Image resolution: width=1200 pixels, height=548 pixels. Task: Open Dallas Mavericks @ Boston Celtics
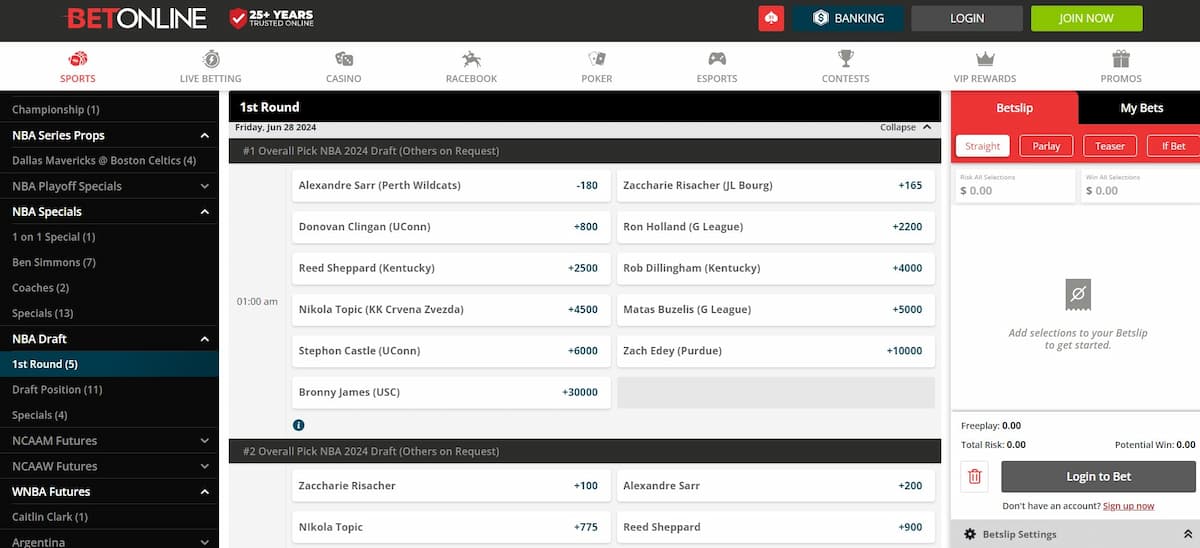104,160
